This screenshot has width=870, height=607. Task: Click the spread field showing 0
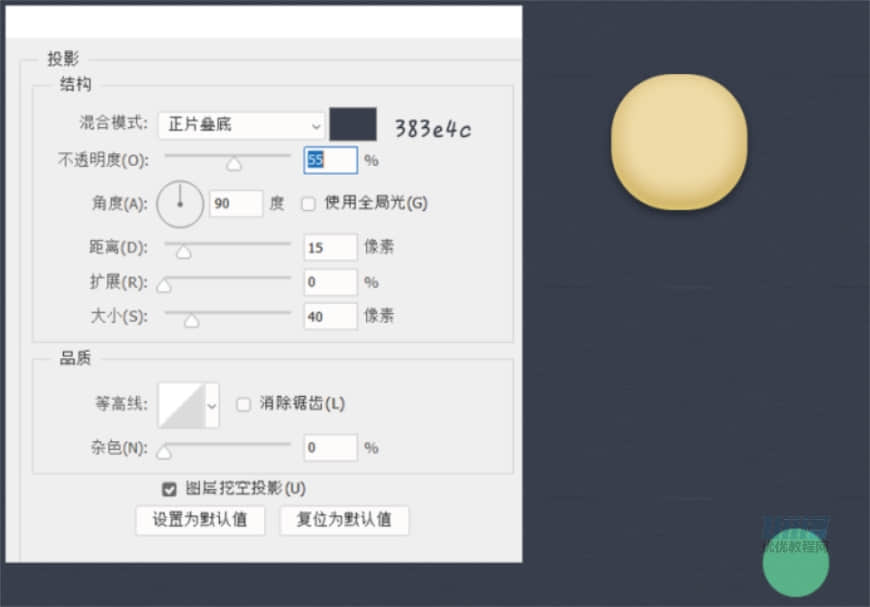click(x=330, y=282)
